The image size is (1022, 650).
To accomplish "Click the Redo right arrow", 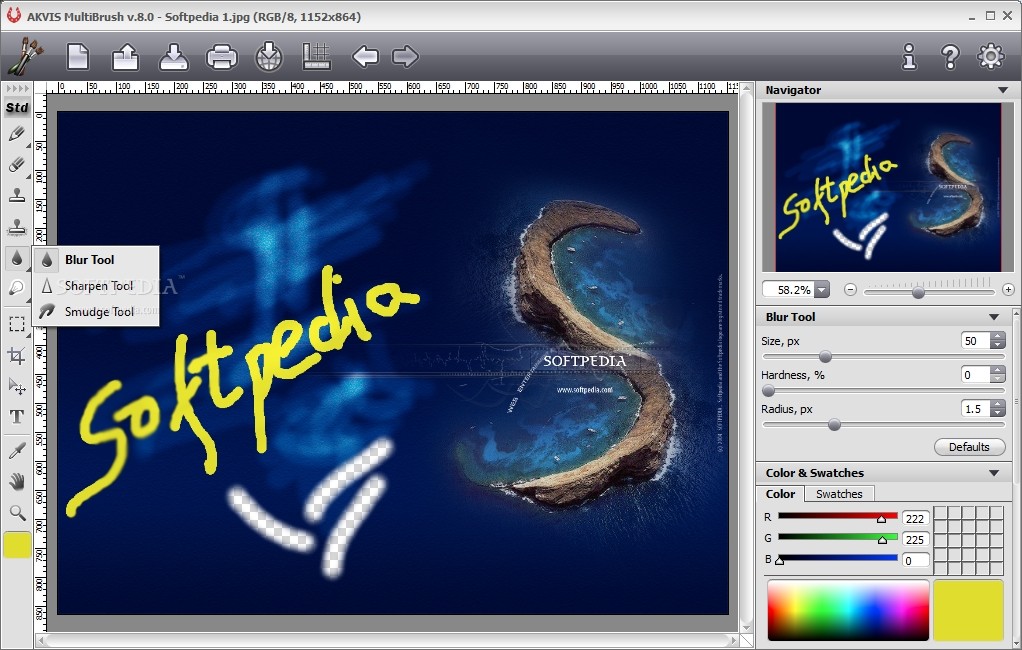I will click(405, 56).
